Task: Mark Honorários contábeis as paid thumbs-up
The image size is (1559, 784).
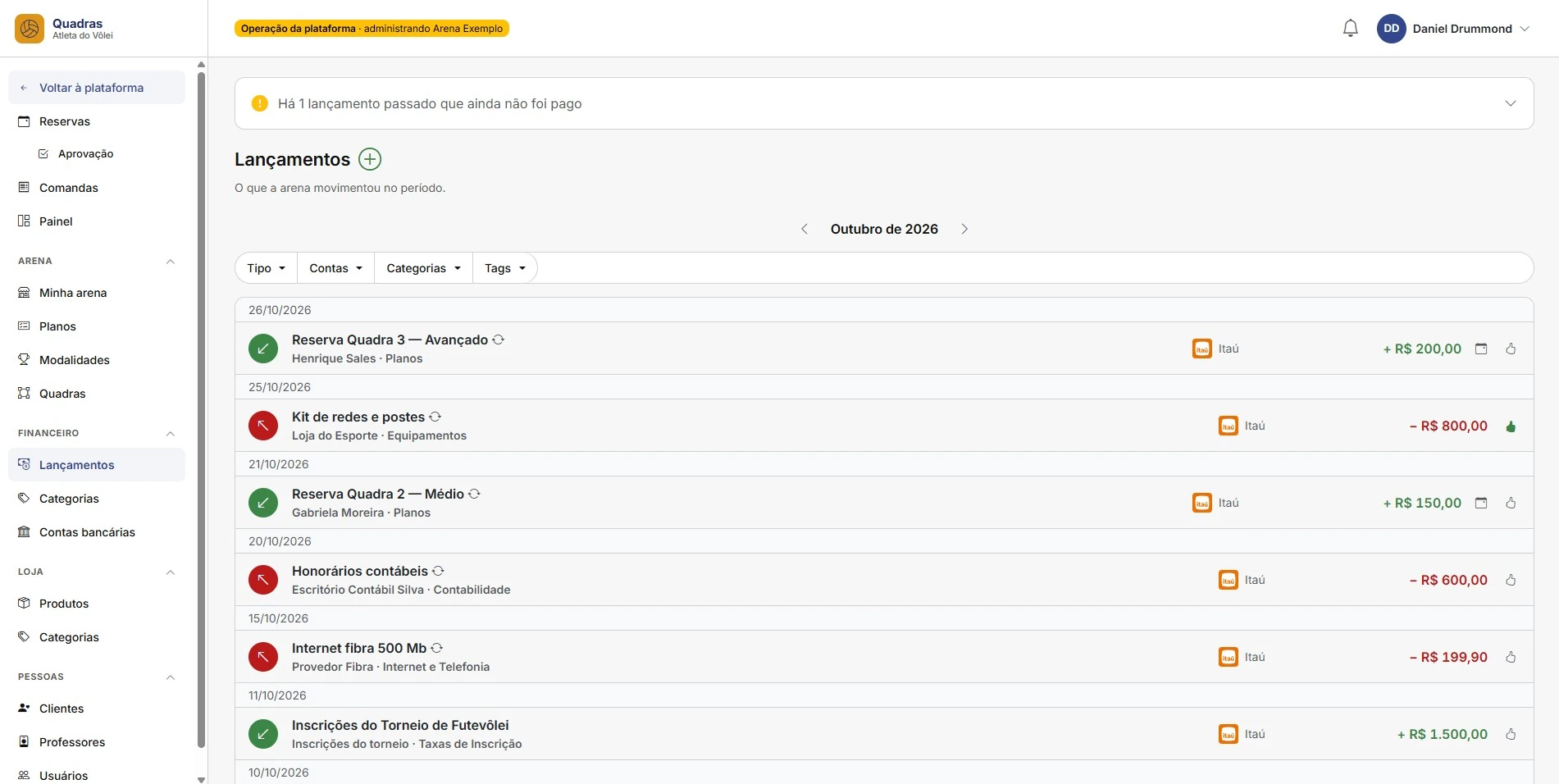Action: point(1511,580)
